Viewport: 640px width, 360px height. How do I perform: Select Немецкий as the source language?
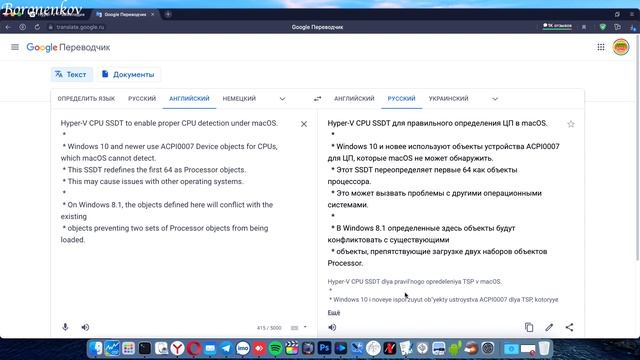click(239, 99)
